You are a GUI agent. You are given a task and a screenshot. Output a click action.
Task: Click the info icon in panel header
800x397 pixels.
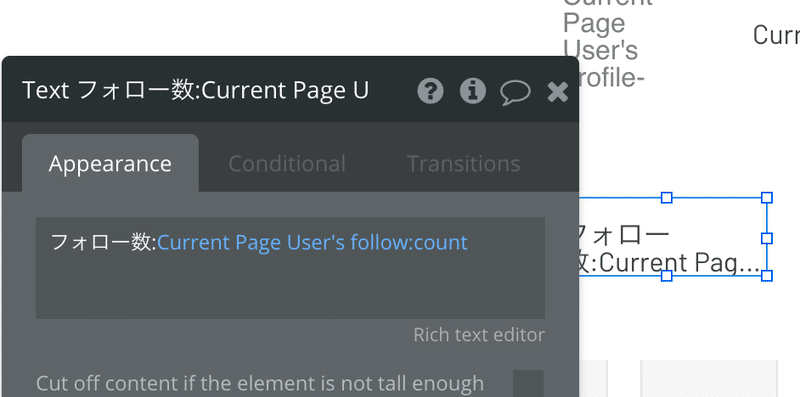pos(473,91)
